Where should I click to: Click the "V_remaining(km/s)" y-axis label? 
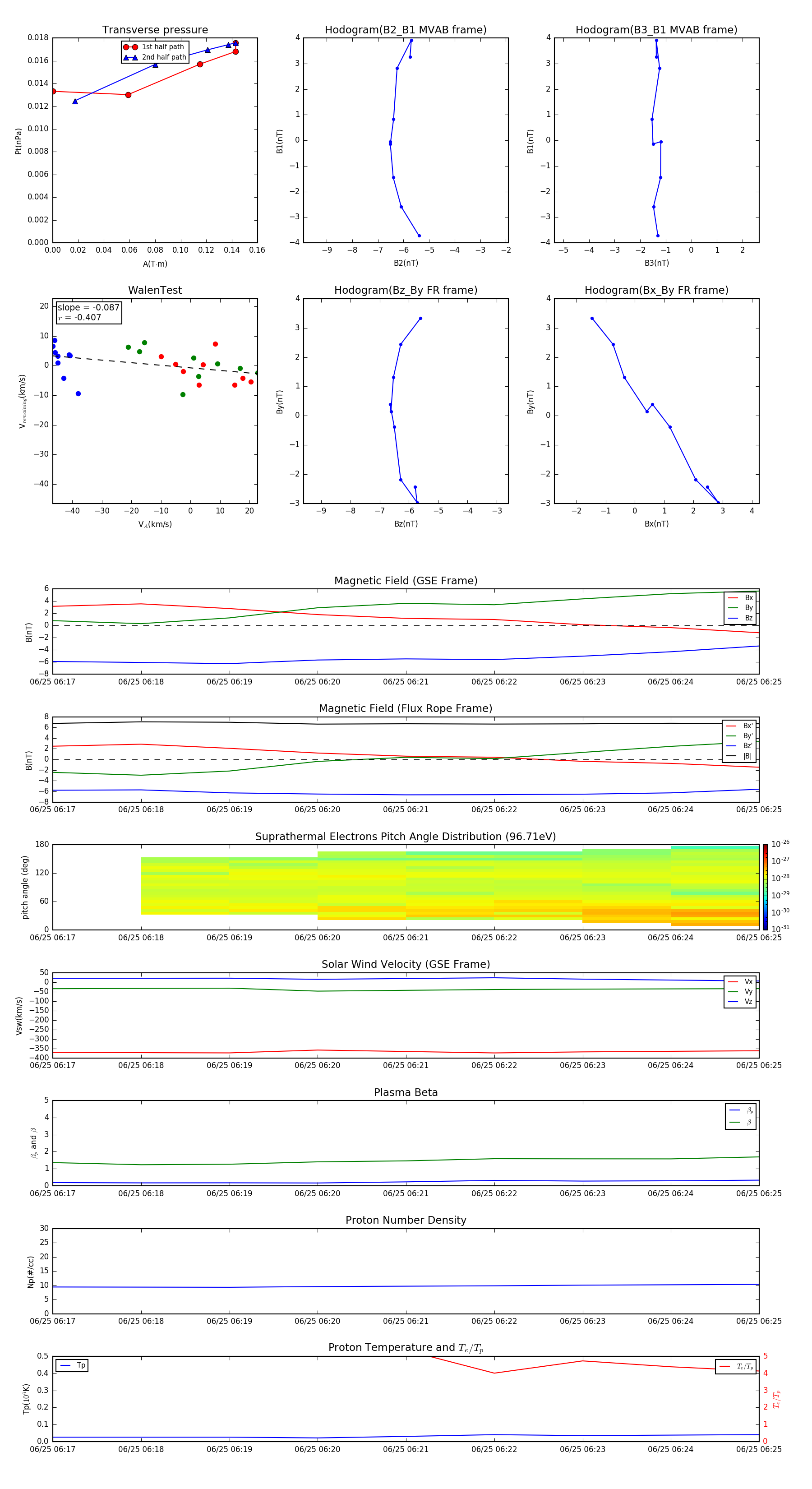coord(22,401)
